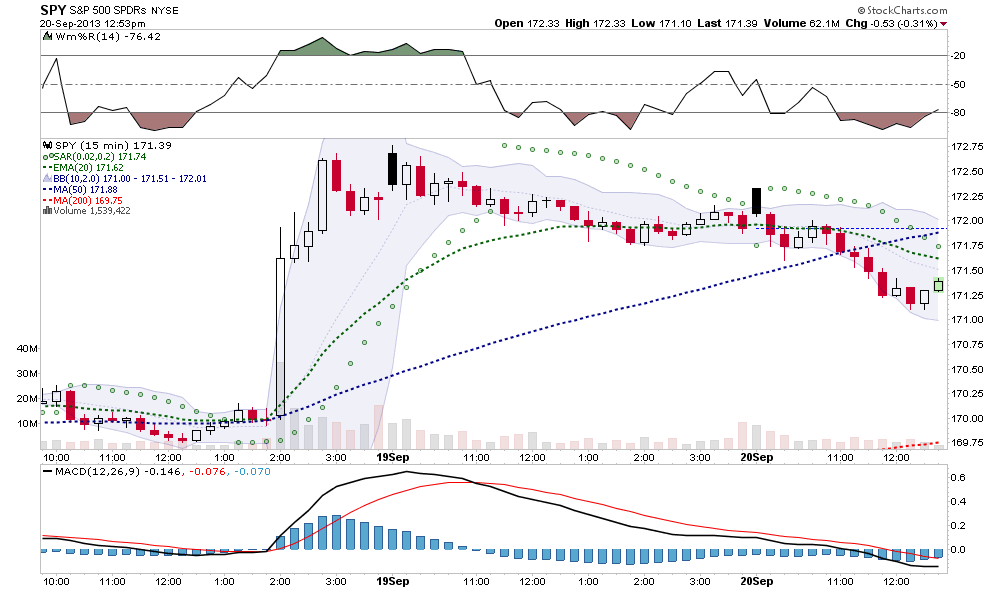
Task: Click the Low 171.10 value
Action: pyautogui.click(x=661, y=24)
